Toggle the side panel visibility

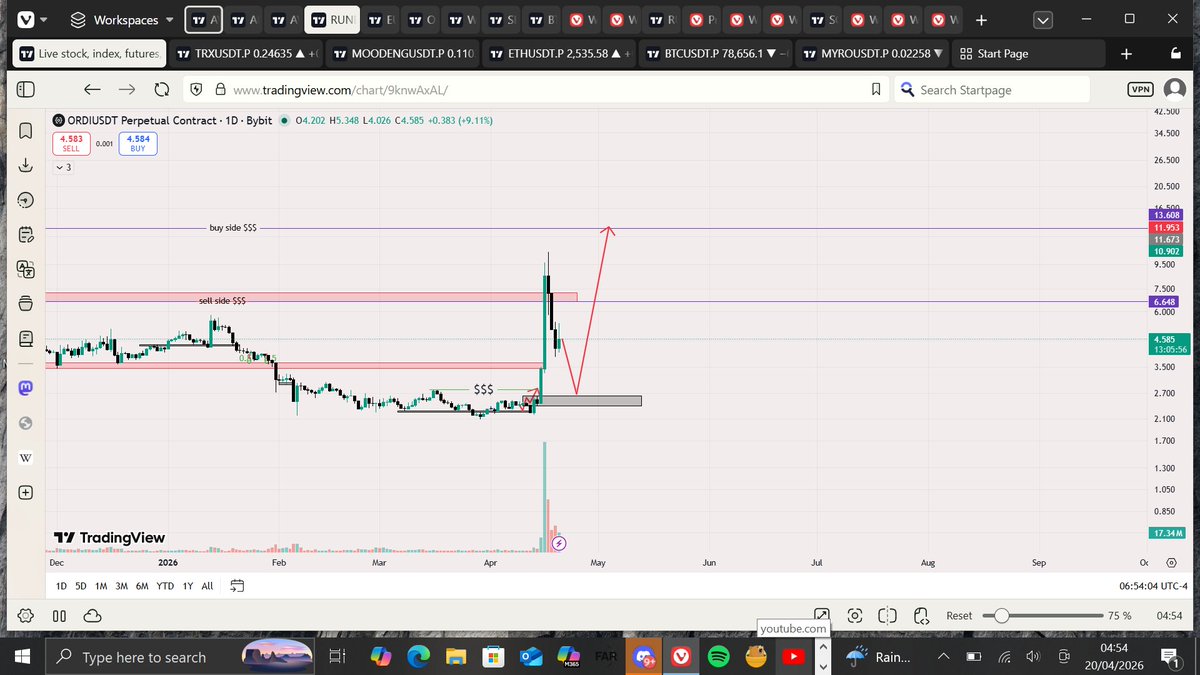26,89
